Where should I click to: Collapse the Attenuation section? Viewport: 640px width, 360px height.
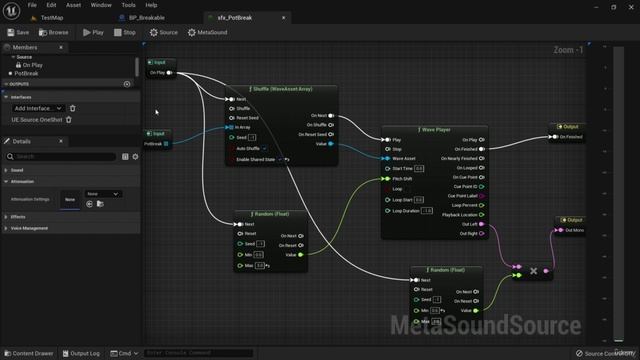(6, 181)
